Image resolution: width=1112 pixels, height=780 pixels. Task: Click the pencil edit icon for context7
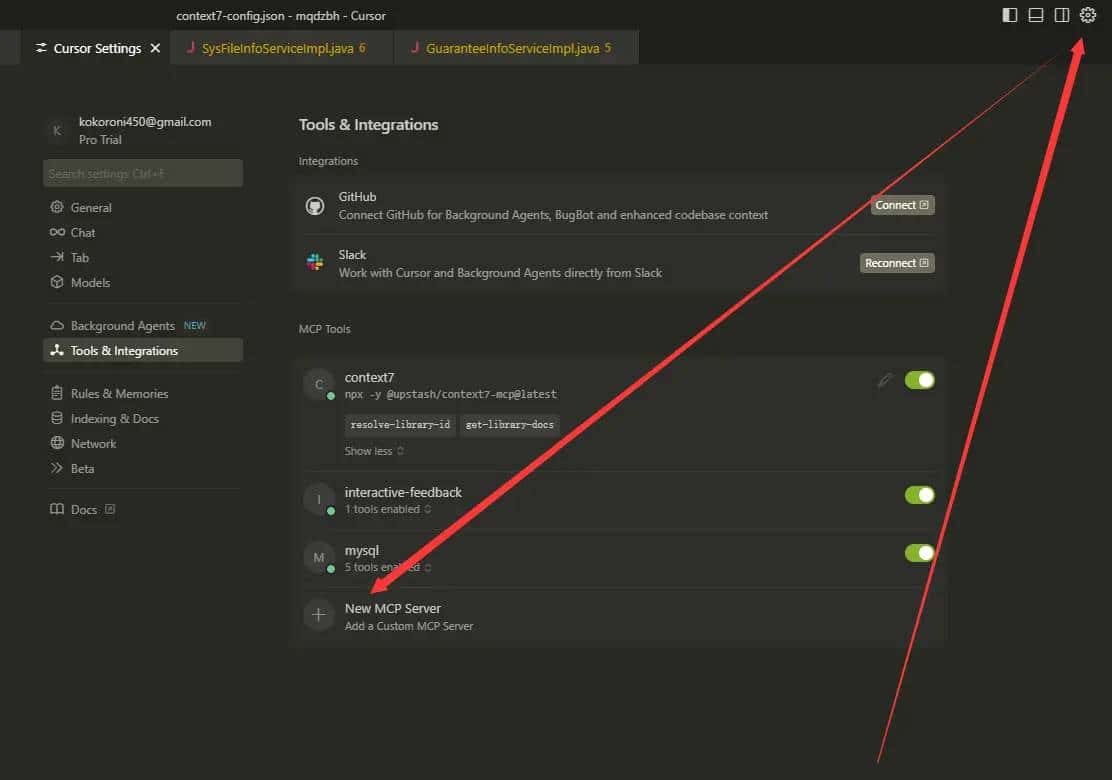(x=885, y=380)
